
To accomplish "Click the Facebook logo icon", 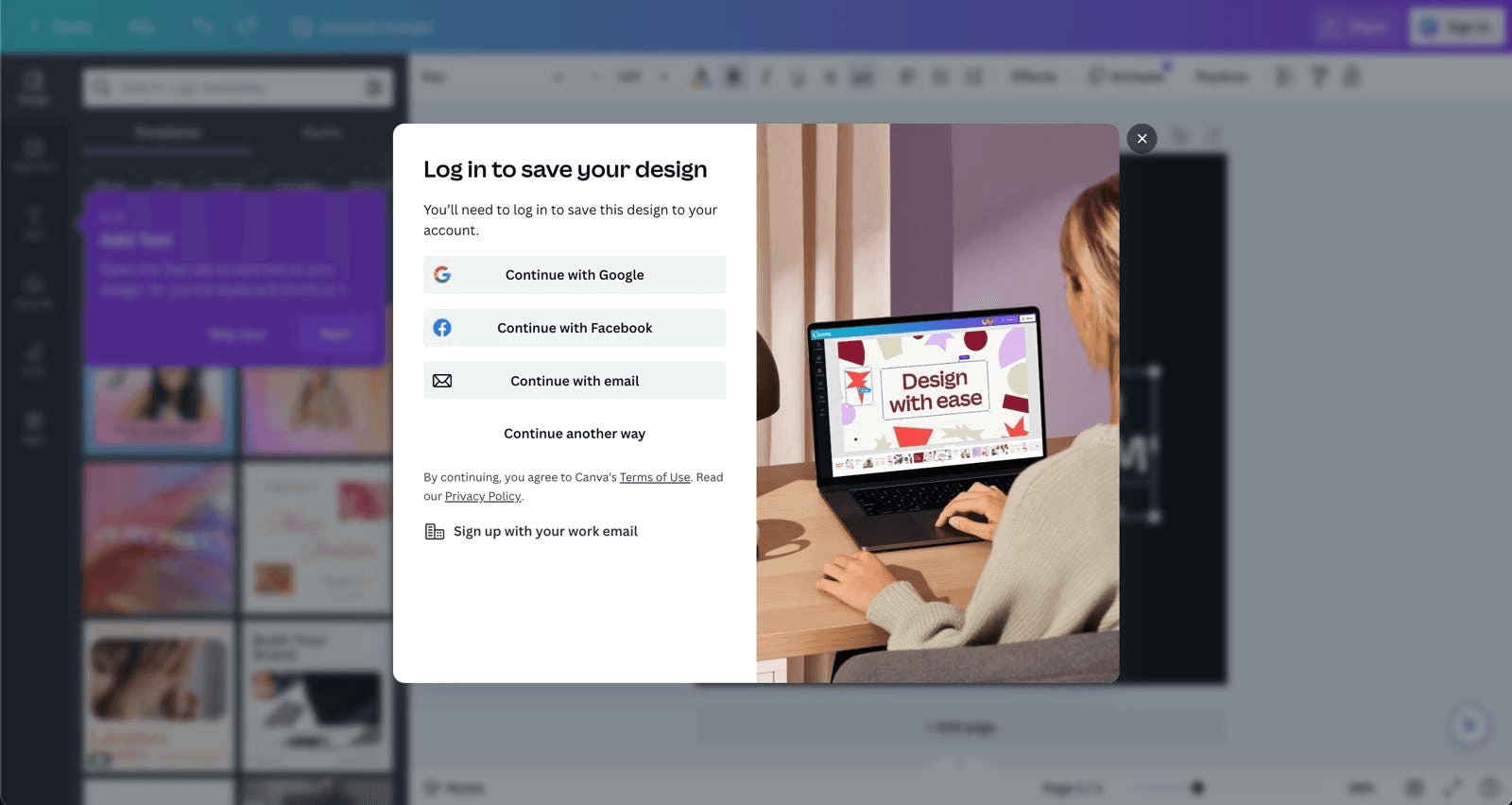I will [442, 328].
